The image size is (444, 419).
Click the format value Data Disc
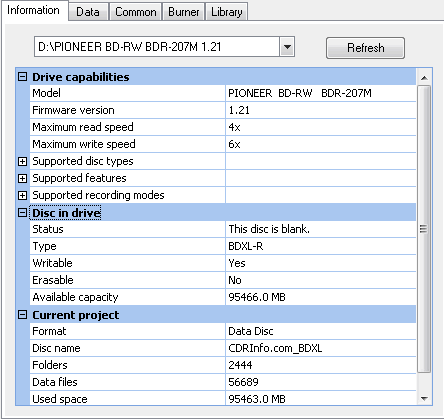pyautogui.click(x=251, y=331)
